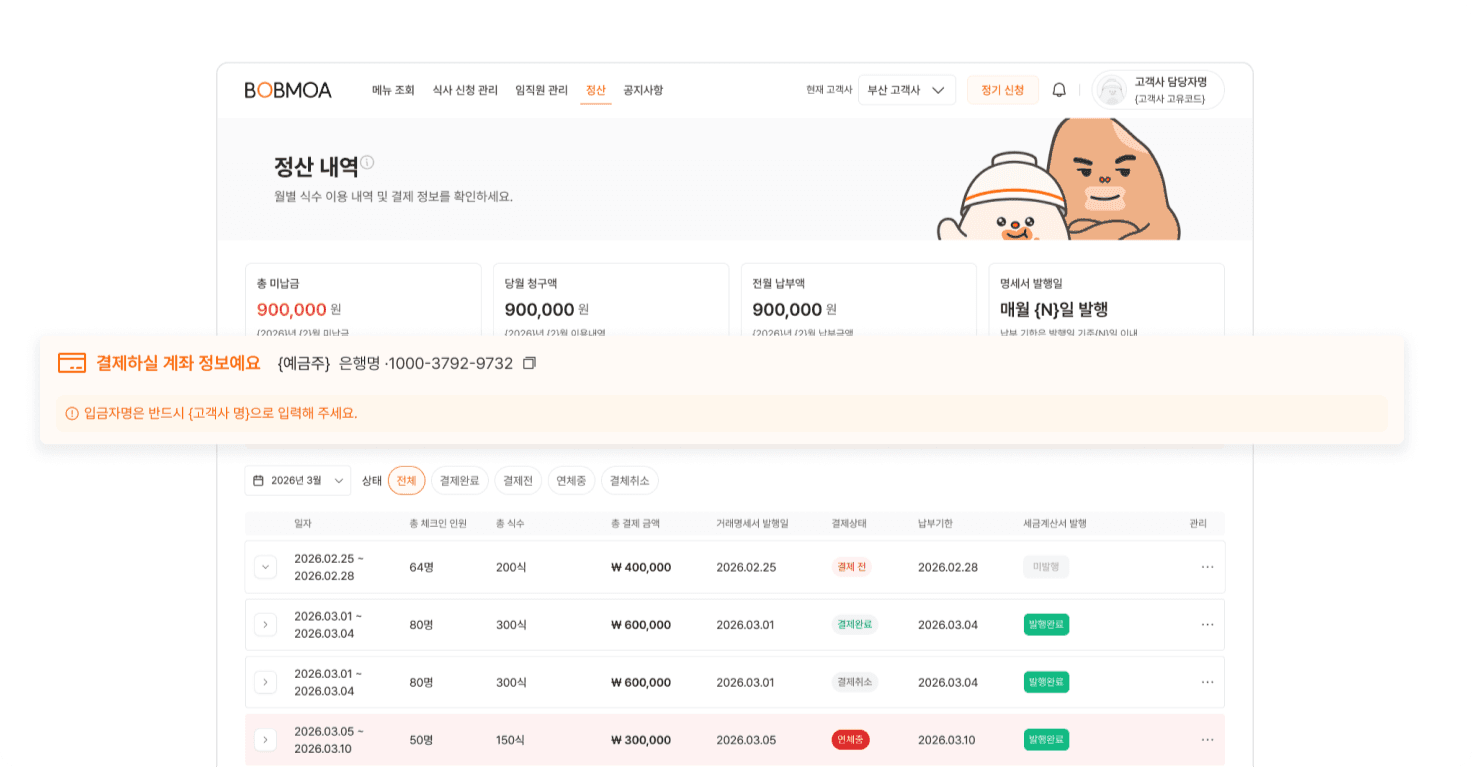This screenshot has height=768, width=1472.
Task: Go to 식사 신청 관리
Action: 465,90
